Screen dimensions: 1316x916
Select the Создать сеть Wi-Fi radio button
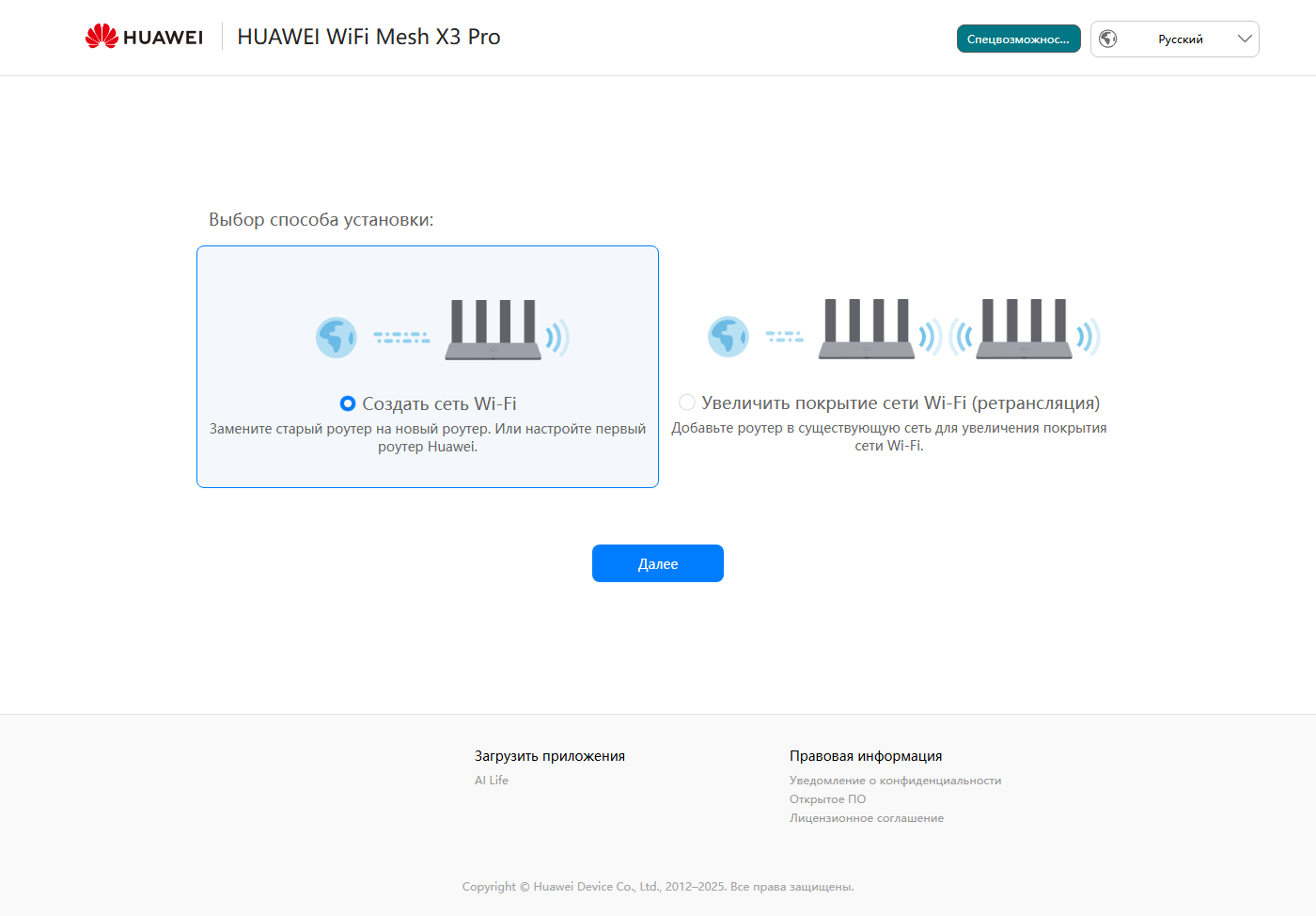(348, 403)
